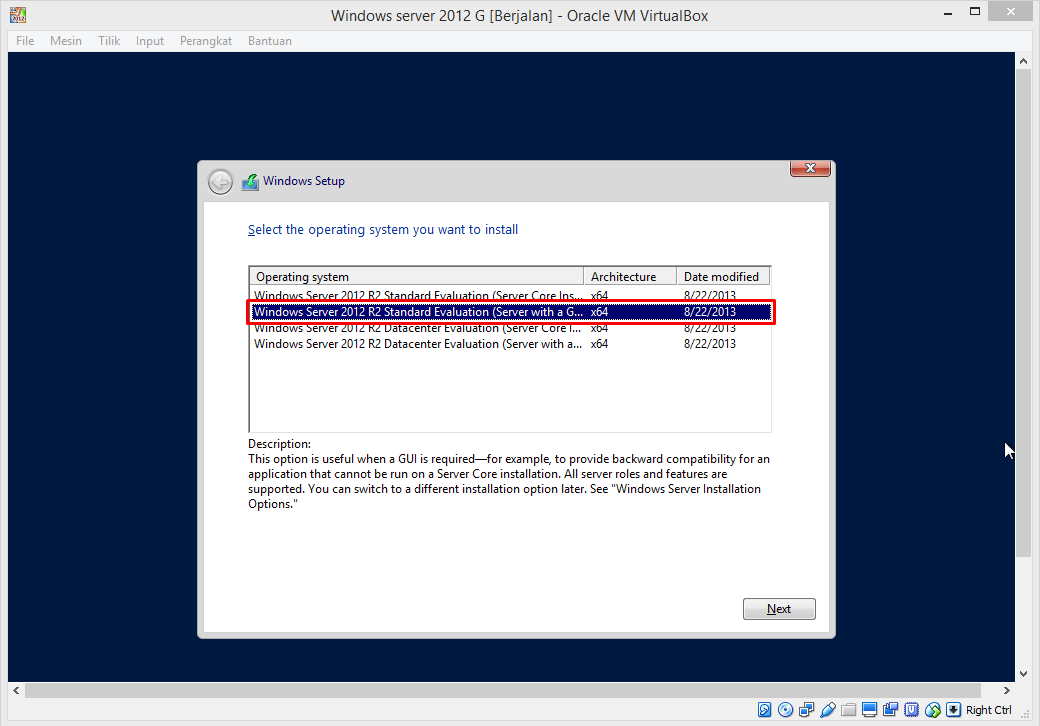
Task: Open the Perangkat menu
Action: (206, 41)
